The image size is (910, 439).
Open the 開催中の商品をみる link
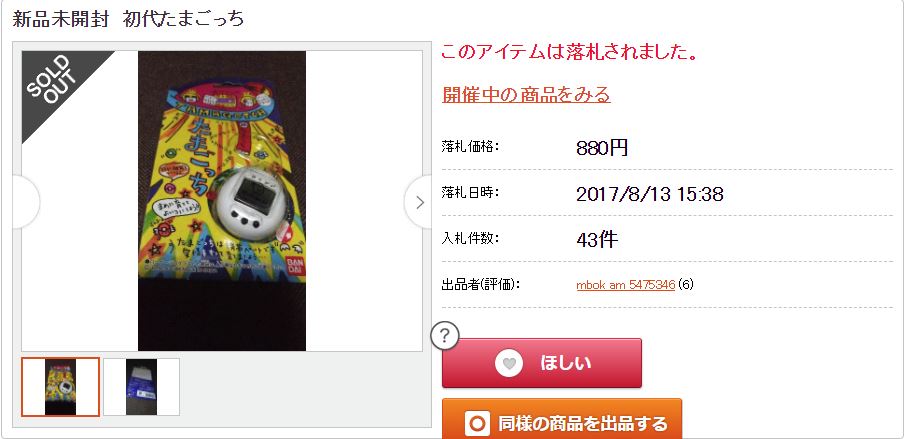tap(526, 94)
